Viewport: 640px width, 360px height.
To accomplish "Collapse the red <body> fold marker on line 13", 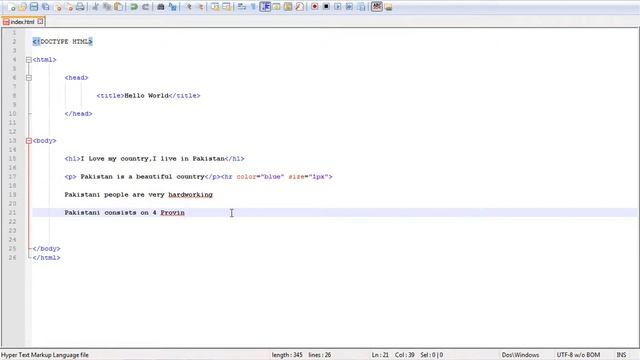I will coord(29,141).
